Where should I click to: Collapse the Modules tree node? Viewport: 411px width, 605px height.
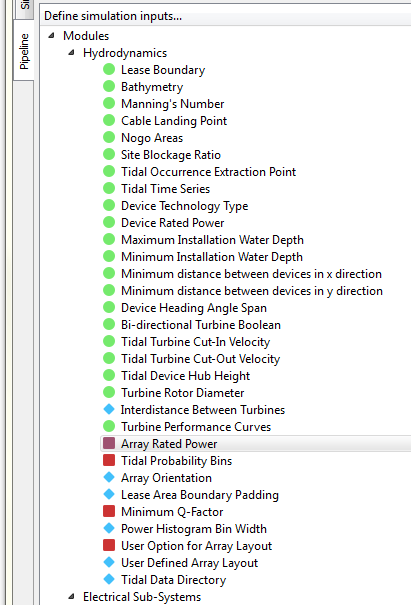(51, 36)
